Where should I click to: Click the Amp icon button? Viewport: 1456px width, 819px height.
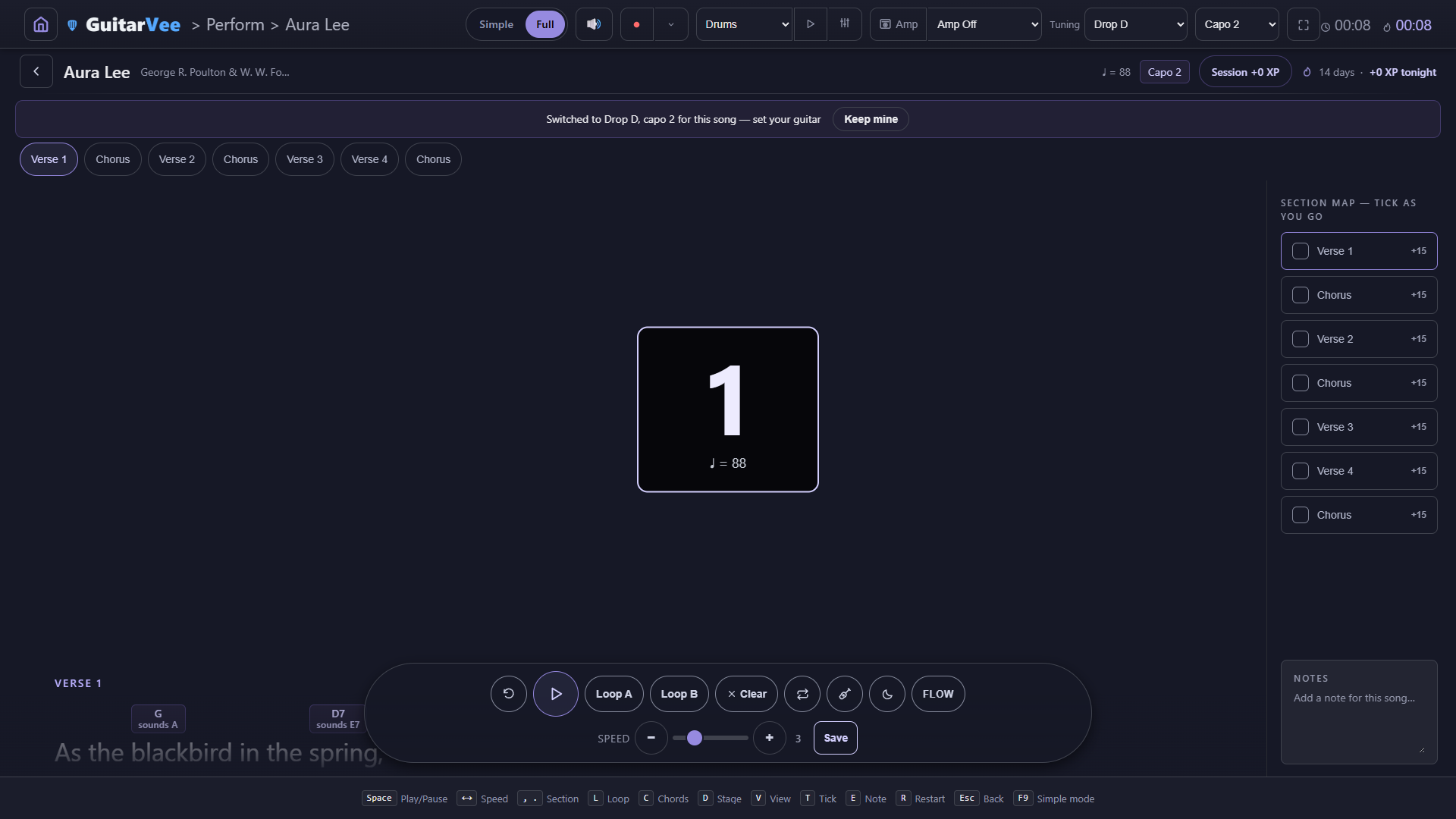coord(899,24)
